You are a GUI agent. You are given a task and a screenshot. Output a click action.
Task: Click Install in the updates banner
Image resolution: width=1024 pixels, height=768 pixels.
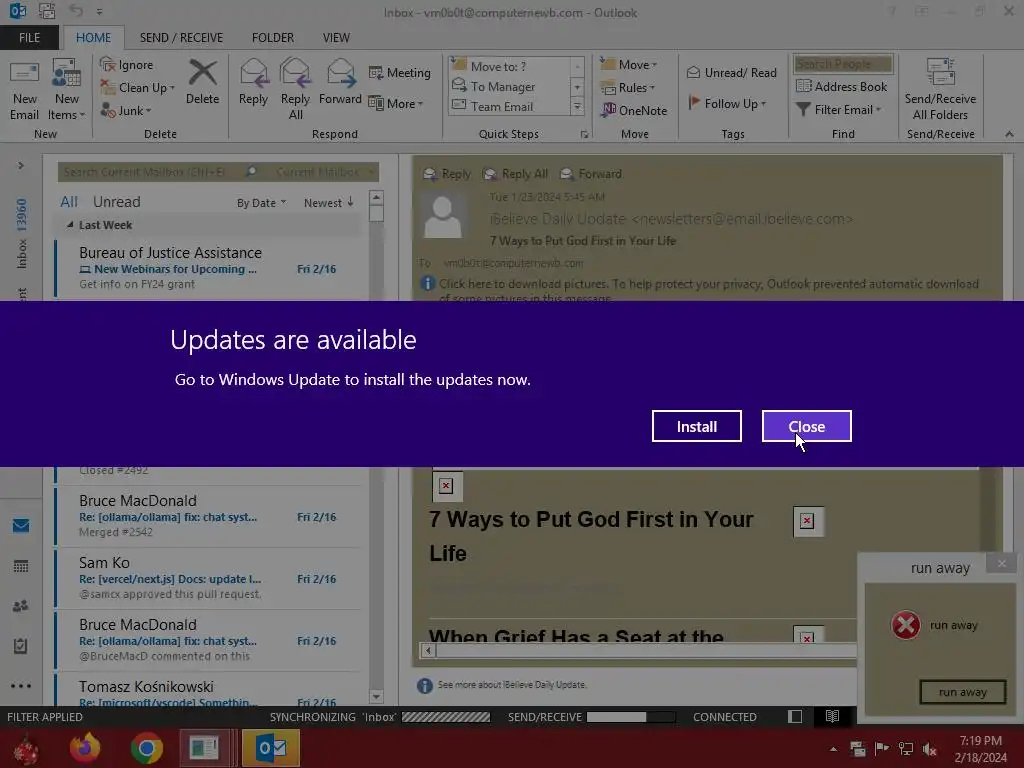pos(697,426)
